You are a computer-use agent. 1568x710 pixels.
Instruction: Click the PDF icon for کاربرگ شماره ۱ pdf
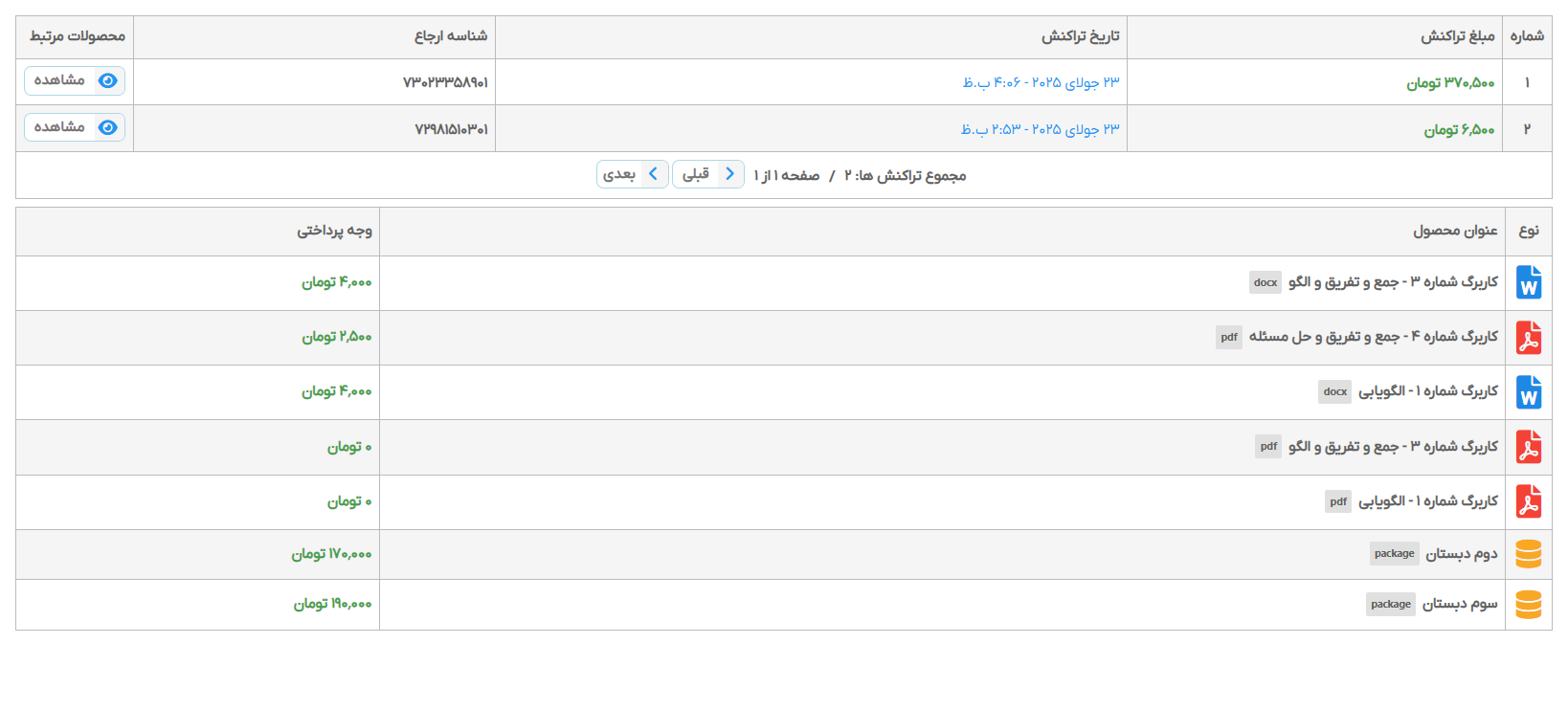pyautogui.click(x=1529, y=501)
